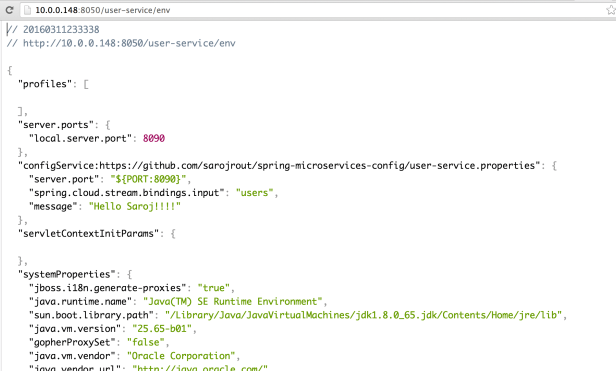Select the "systemProperties" key

click(67, 274)
